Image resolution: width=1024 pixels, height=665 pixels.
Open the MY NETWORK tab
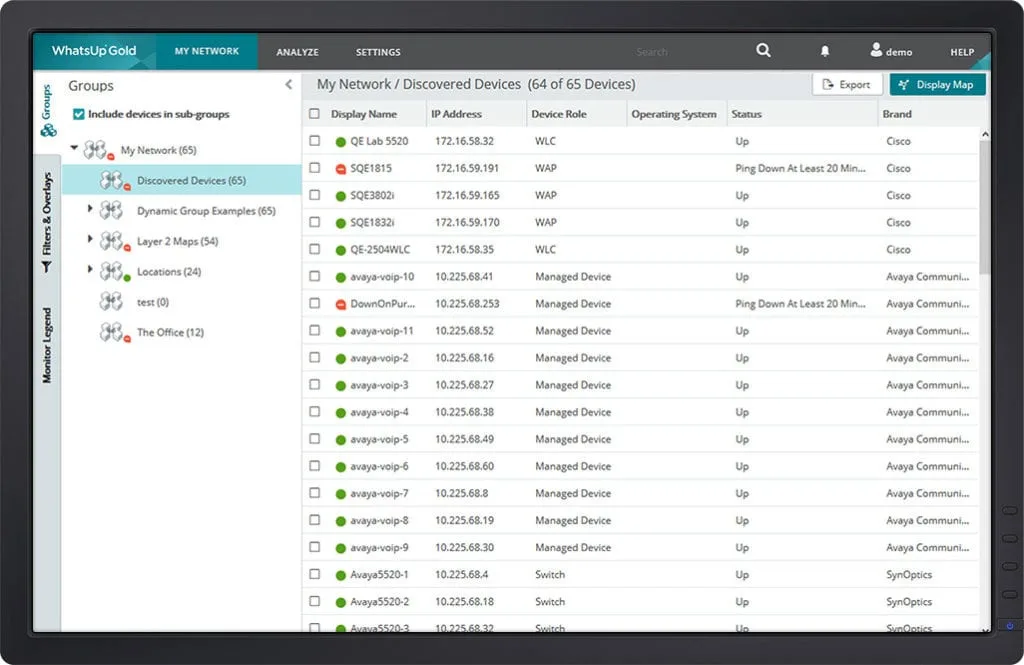point(206,51)
